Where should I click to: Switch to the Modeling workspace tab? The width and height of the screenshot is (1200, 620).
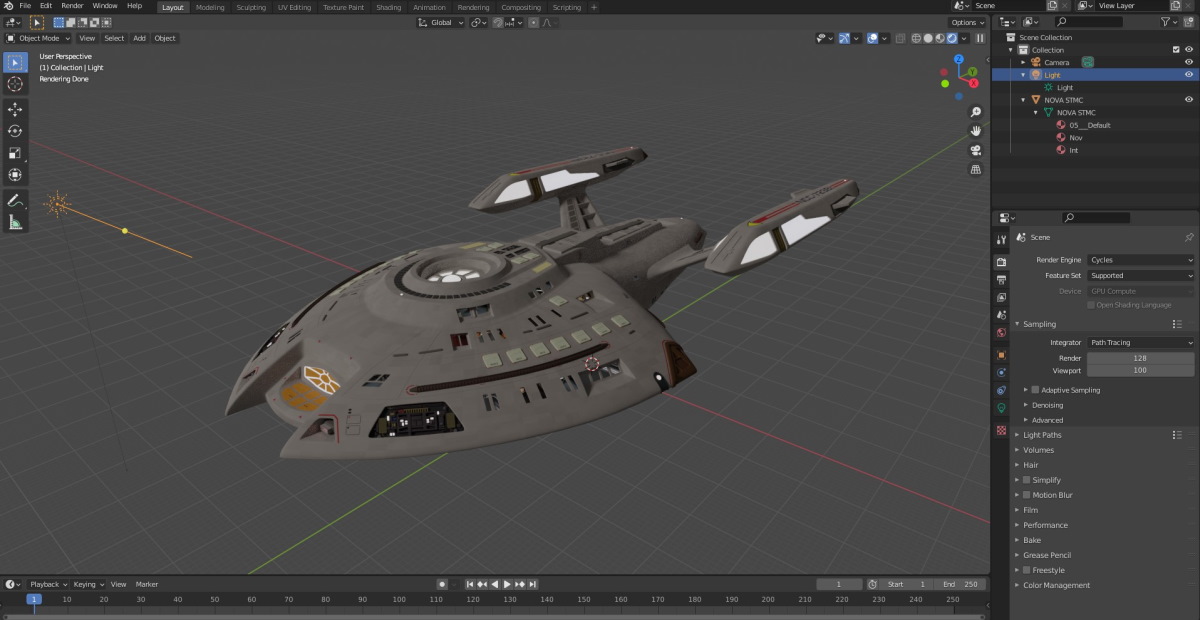(210, 7)
